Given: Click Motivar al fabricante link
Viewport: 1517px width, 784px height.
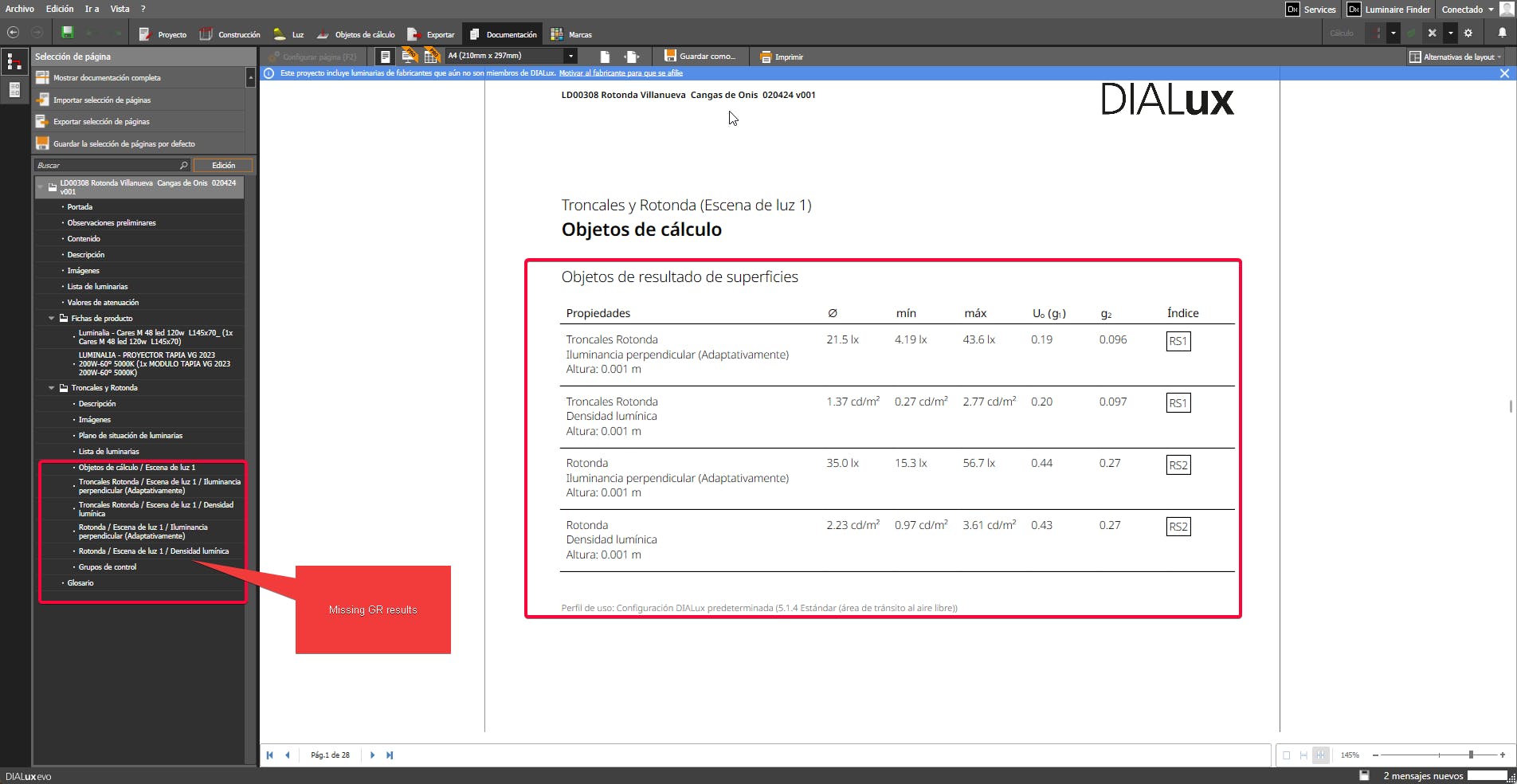Looking at the screenshot, I should click(621, 73).
